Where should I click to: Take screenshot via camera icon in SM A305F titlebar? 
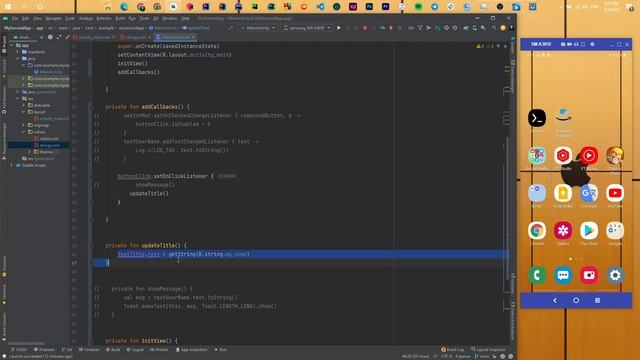(x=563, y=44)
